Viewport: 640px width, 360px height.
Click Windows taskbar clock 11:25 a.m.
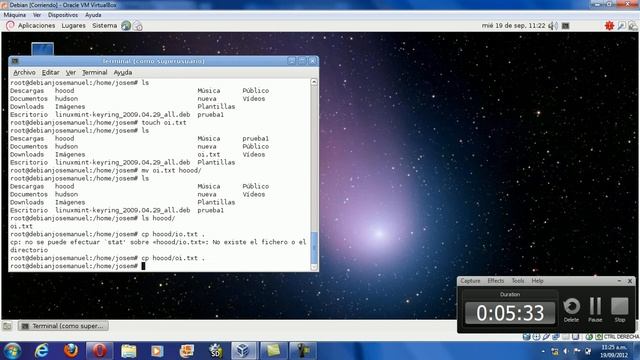(614, 351)
